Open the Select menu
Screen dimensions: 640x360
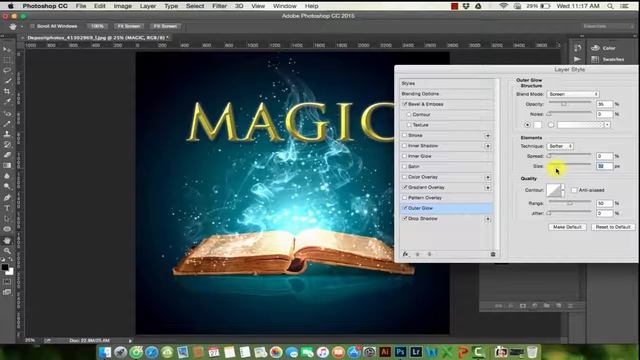tap(195, 6)
